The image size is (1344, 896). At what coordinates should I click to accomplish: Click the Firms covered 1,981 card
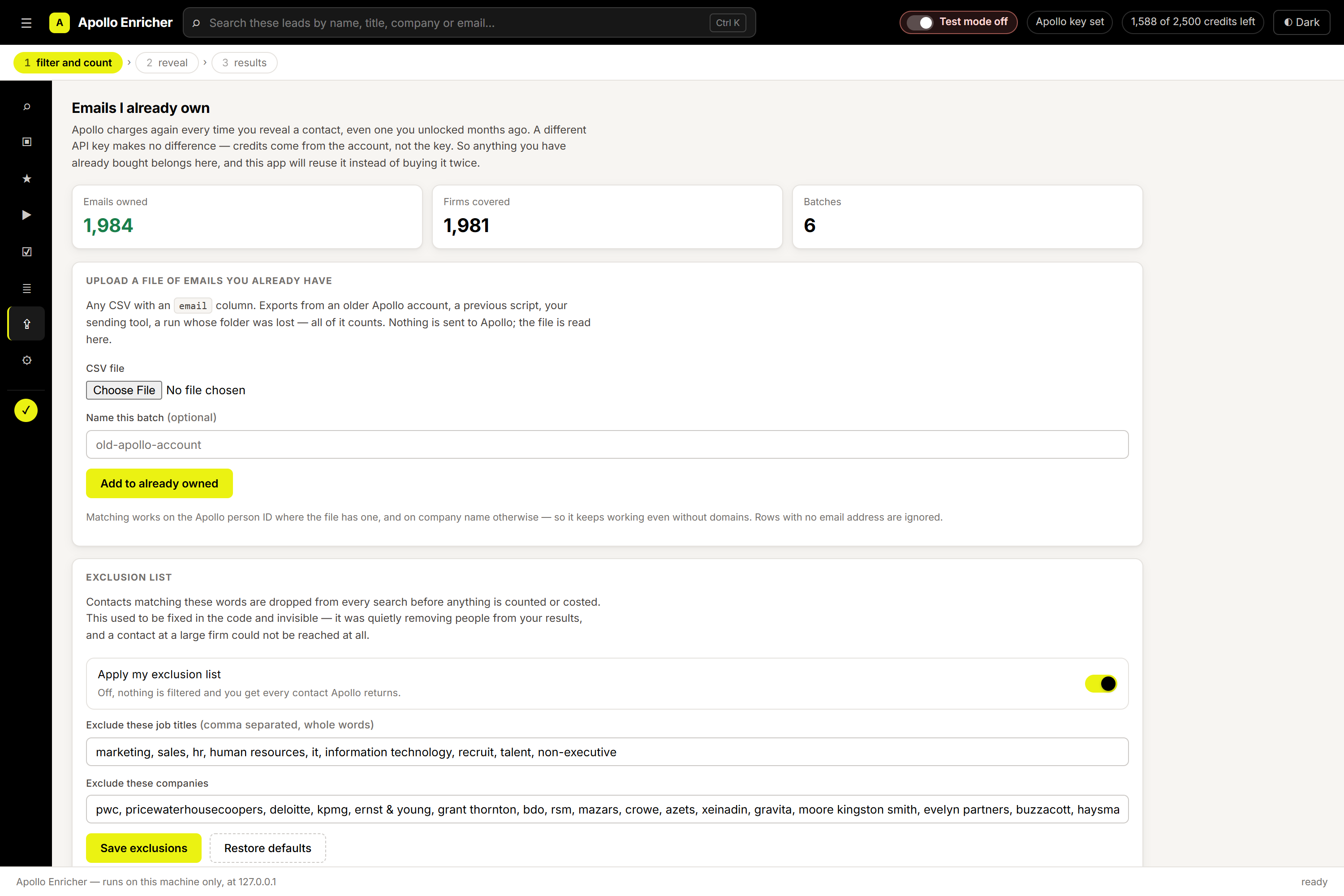[607, 217]
